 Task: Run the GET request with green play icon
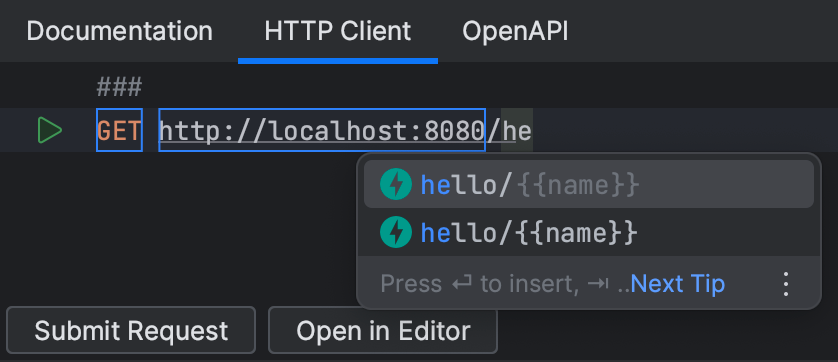point(50,130)
